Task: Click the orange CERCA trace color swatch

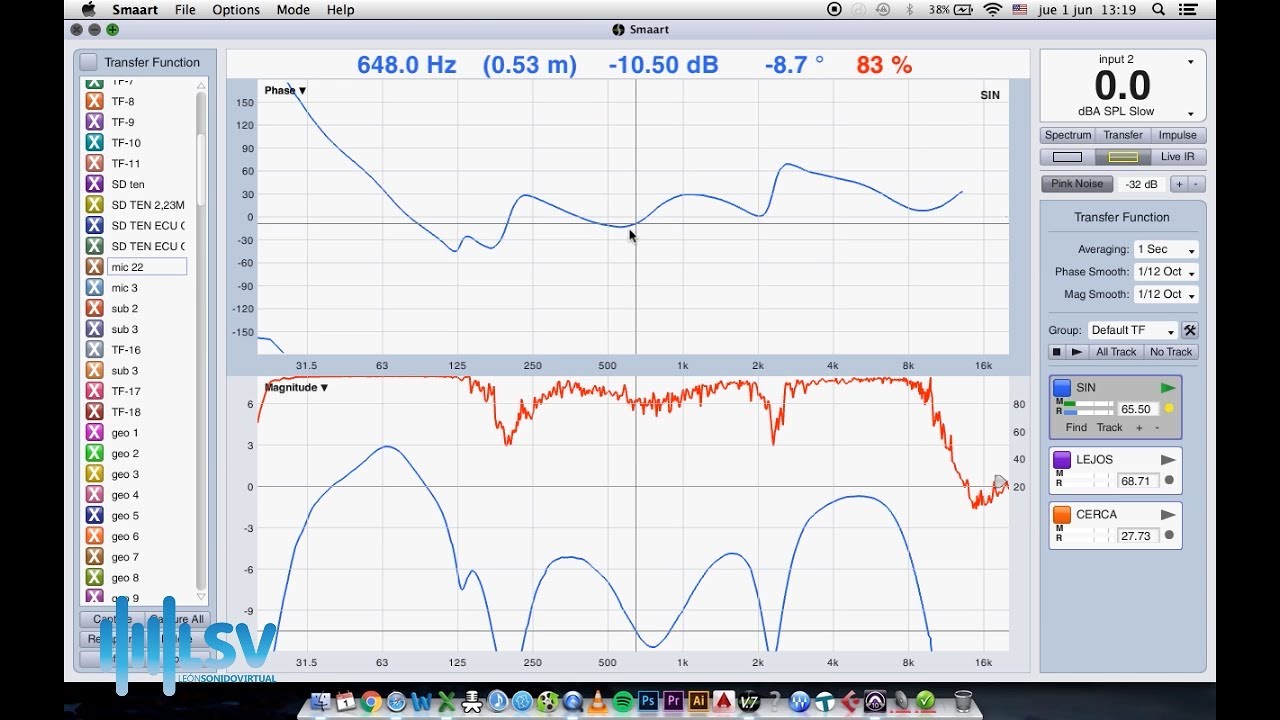Action: tap(1062, 515)
